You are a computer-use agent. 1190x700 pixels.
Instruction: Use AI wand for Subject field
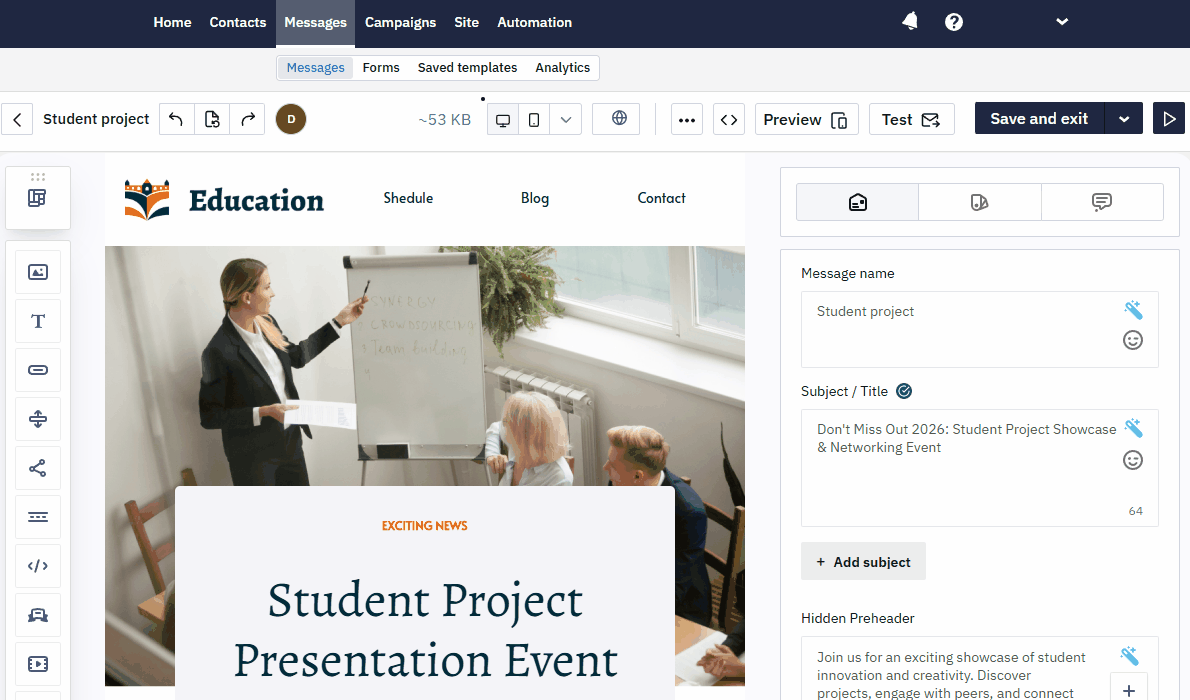coord(1133,428)
